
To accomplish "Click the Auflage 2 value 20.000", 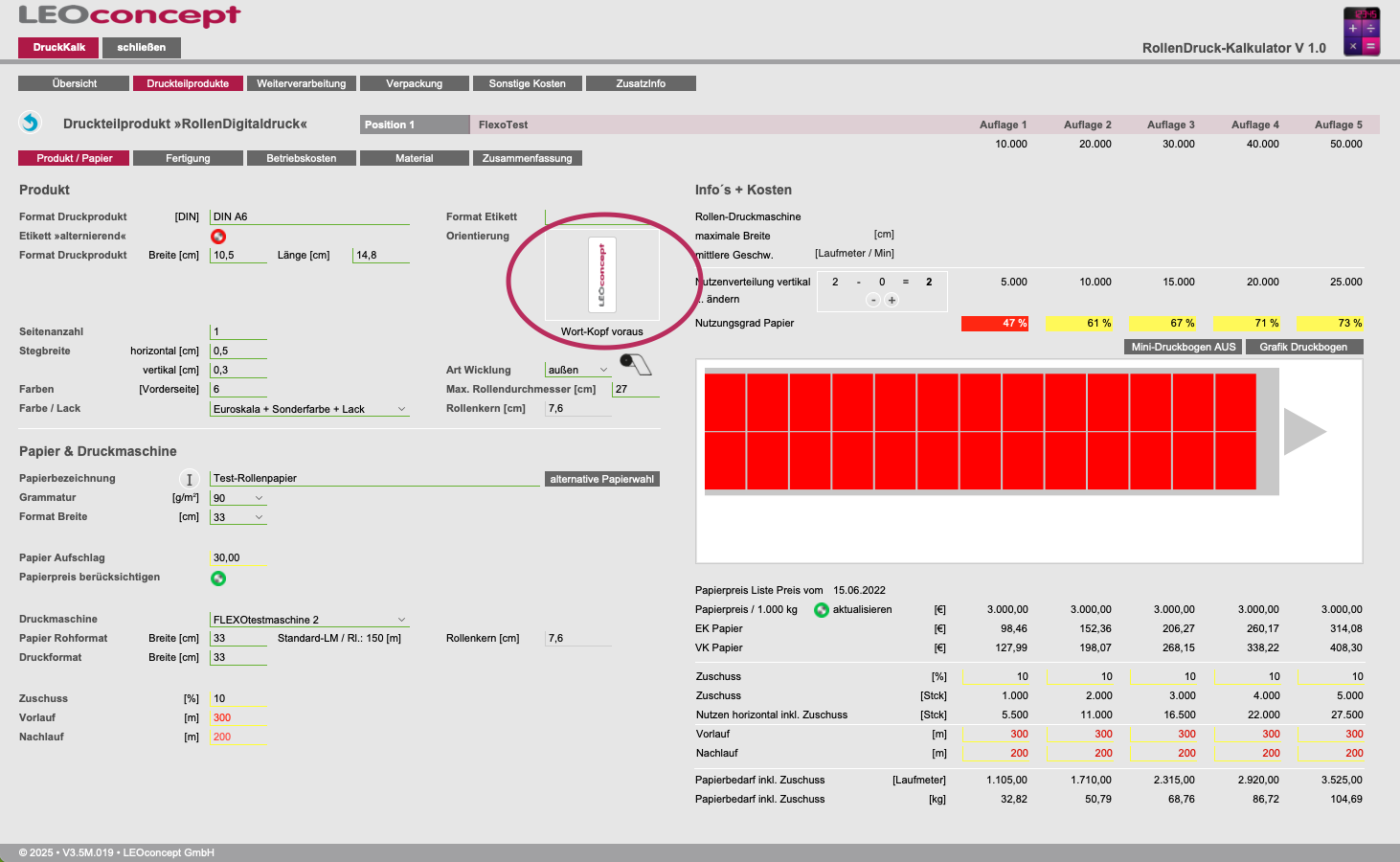I will tap(1095, 144).
